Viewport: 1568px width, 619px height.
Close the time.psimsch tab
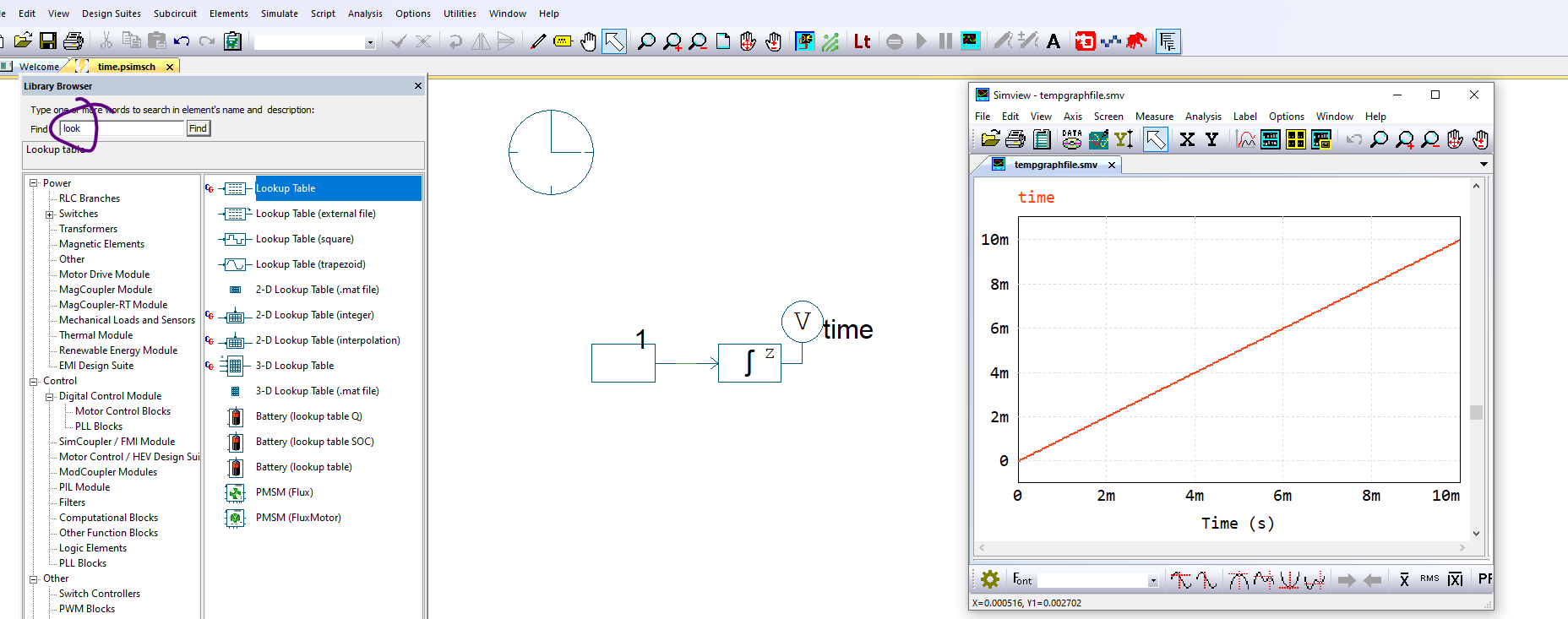click(x=170, y=67)
